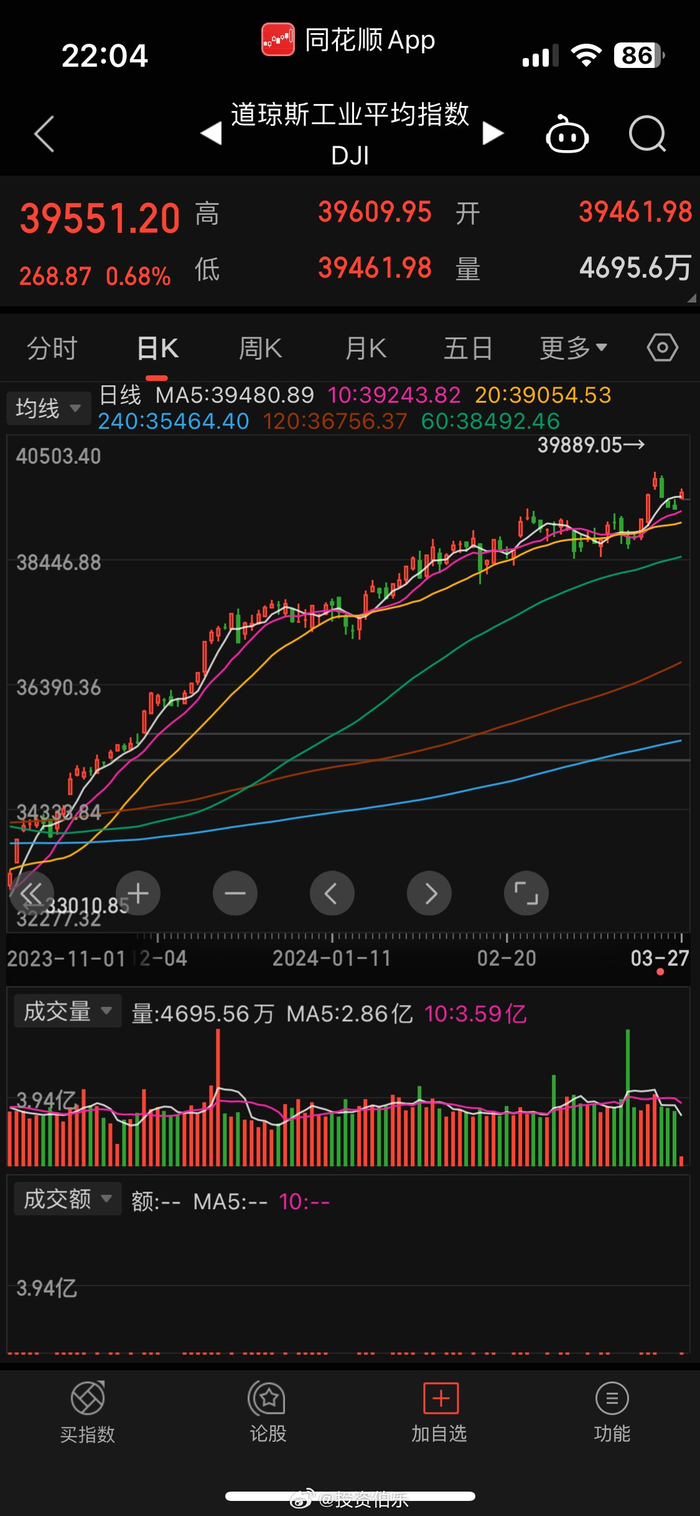
Task: Tap the tallest red volume bar
Action: (x=217, y=1096)
